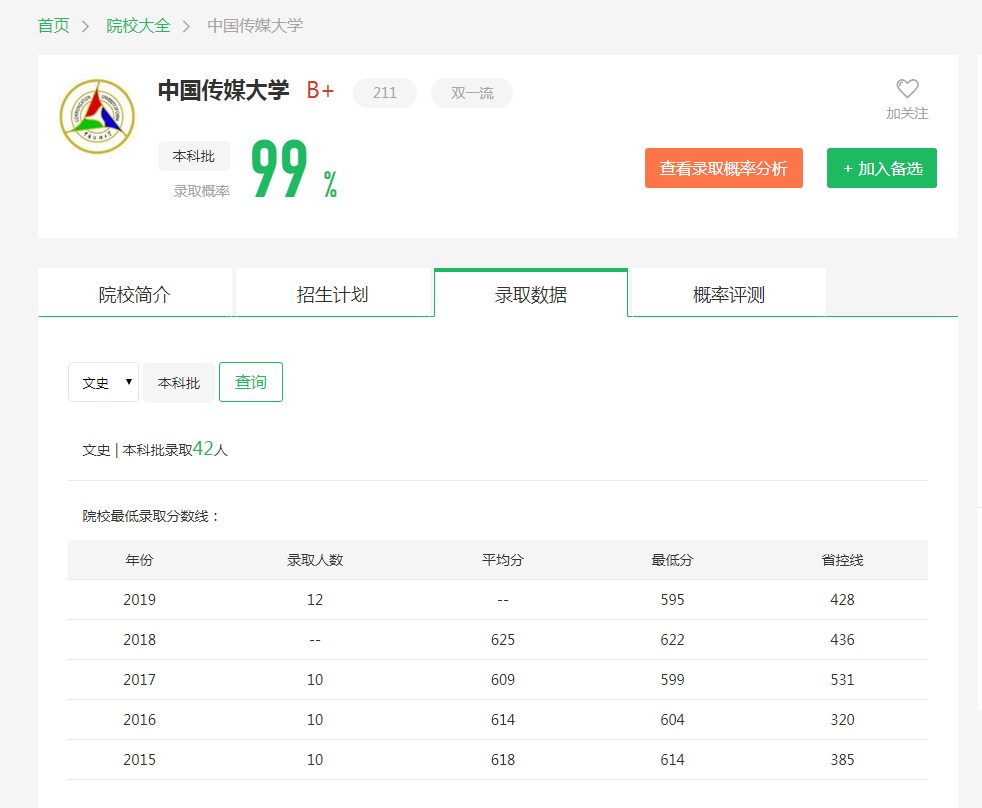
Task: Select the 2015 year row cell
Action: tap(139, 760)
